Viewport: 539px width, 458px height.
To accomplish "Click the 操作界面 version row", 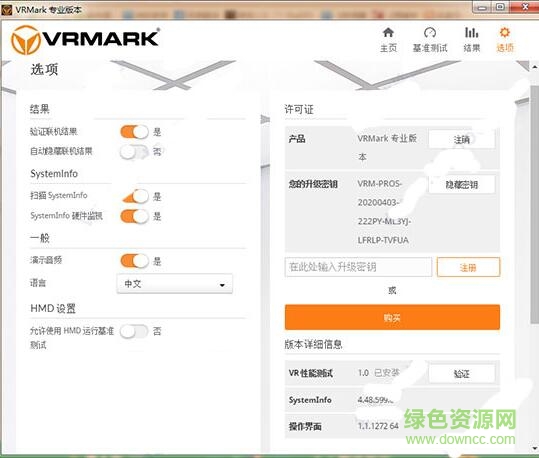I will coord(392,426).
